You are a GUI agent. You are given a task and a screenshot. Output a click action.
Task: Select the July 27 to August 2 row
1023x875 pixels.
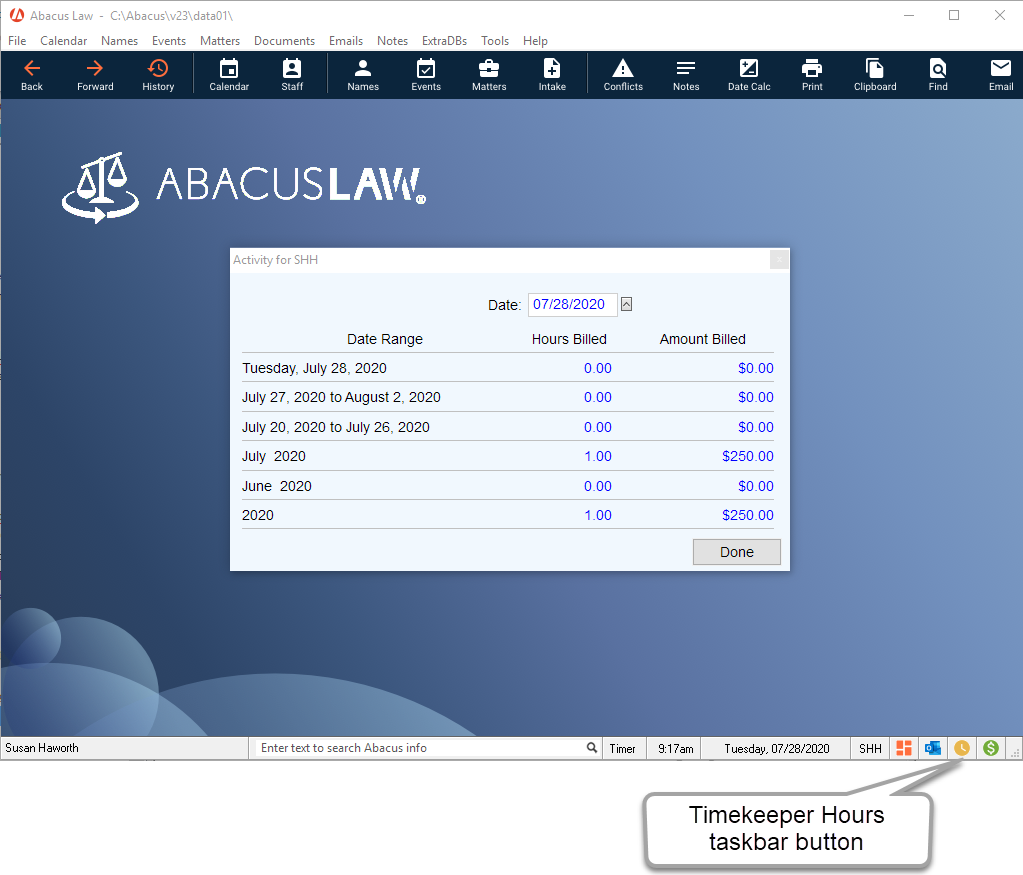pos(508,397)
